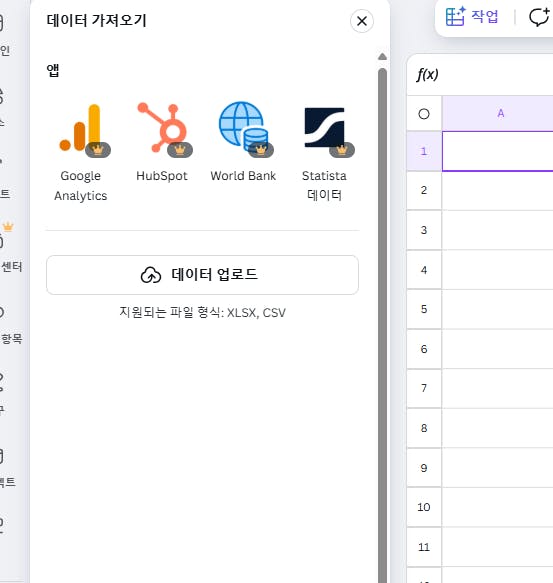Click the '지원되는 파일 형식: XLSX, CSV' text

(x=202, y=312)
